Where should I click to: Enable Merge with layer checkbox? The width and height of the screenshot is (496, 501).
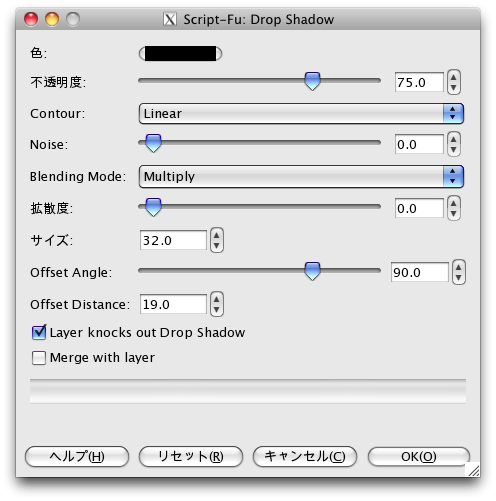(x=39, y=358)
